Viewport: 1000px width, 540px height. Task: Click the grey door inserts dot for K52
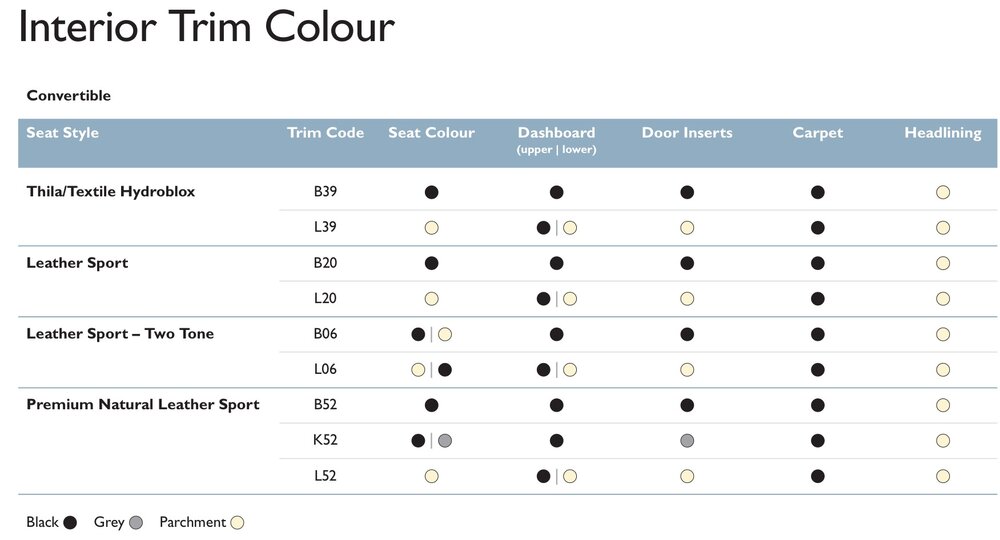[687, 441]
